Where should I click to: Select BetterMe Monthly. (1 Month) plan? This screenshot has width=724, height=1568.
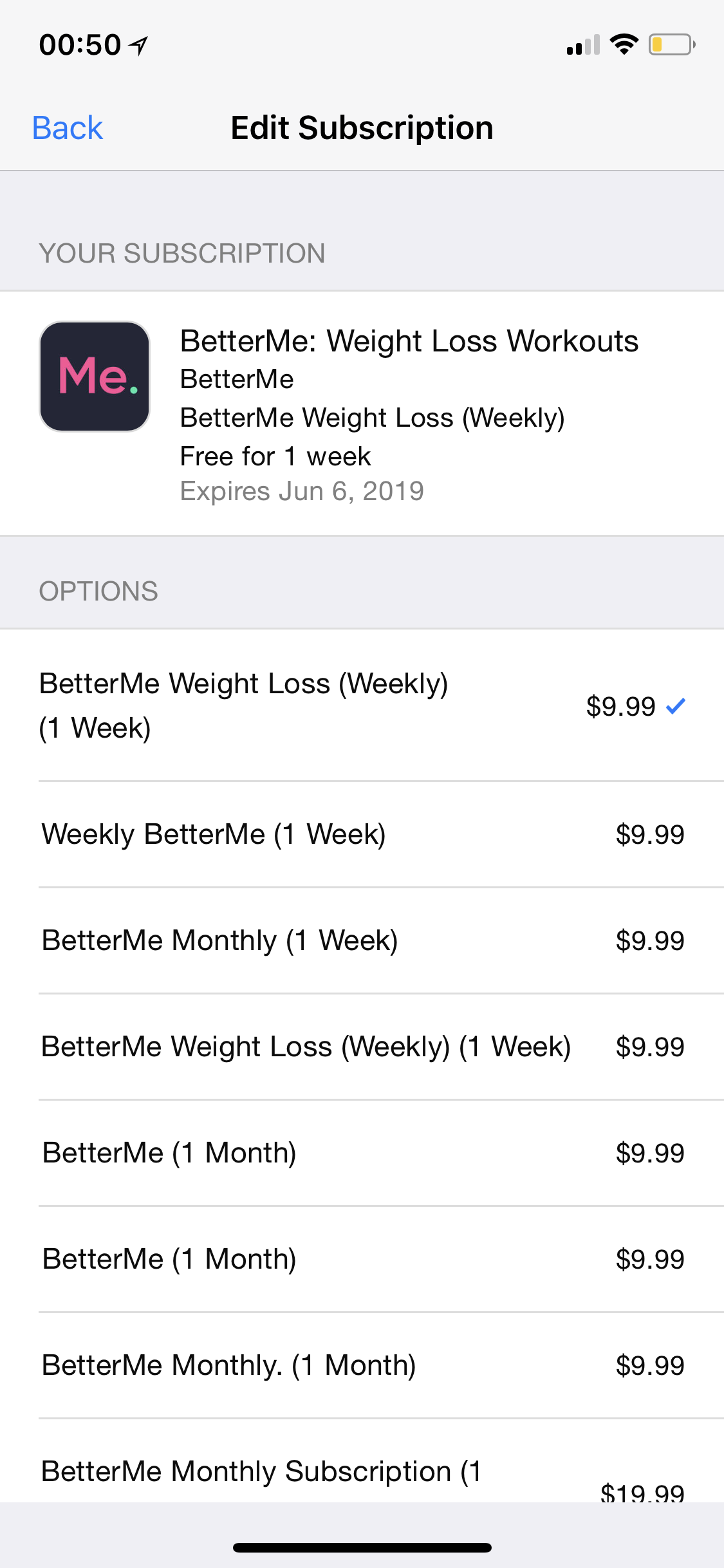tap(362, 1365)
